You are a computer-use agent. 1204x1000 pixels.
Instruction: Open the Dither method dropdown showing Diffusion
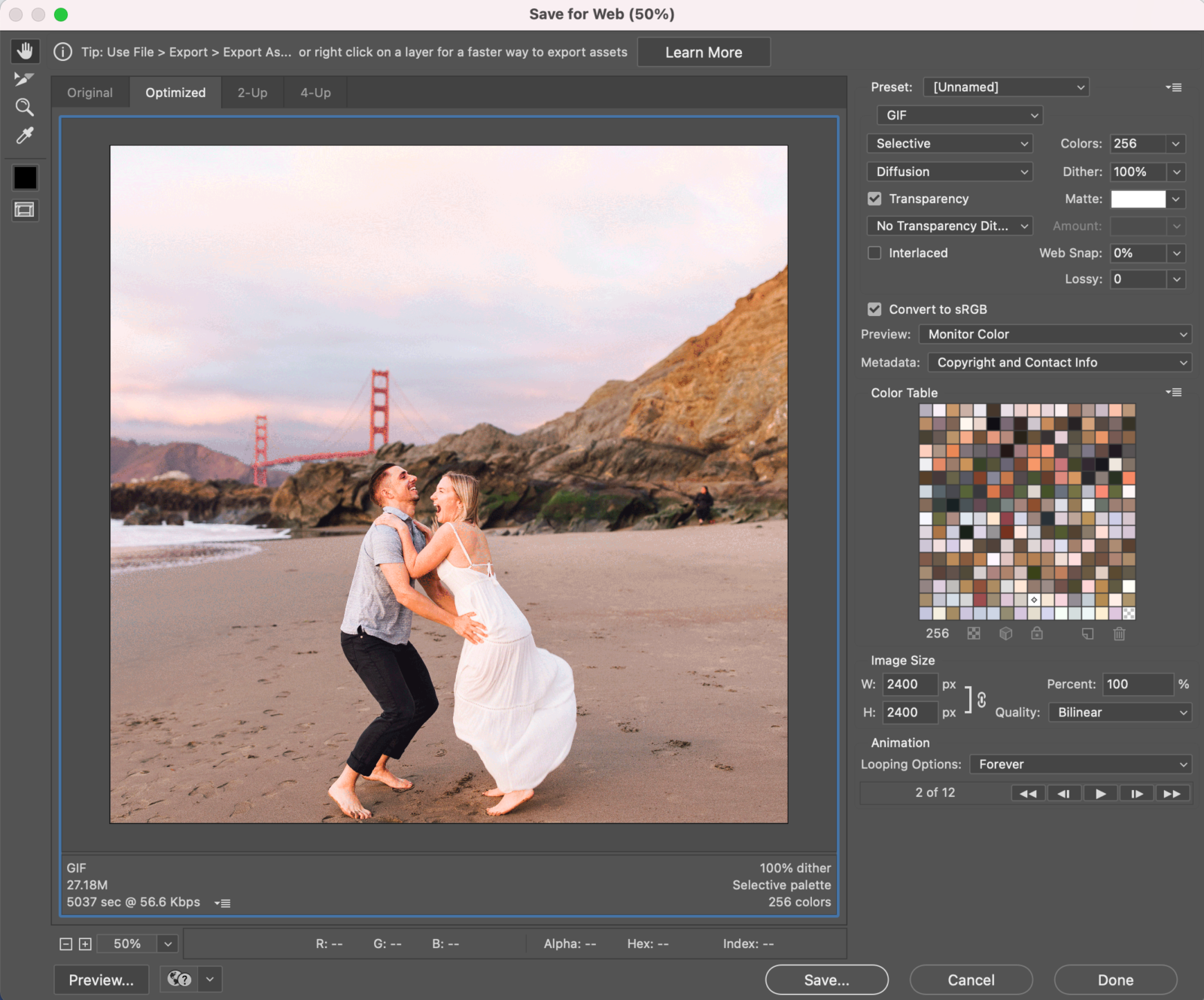(x=950, y=172)
